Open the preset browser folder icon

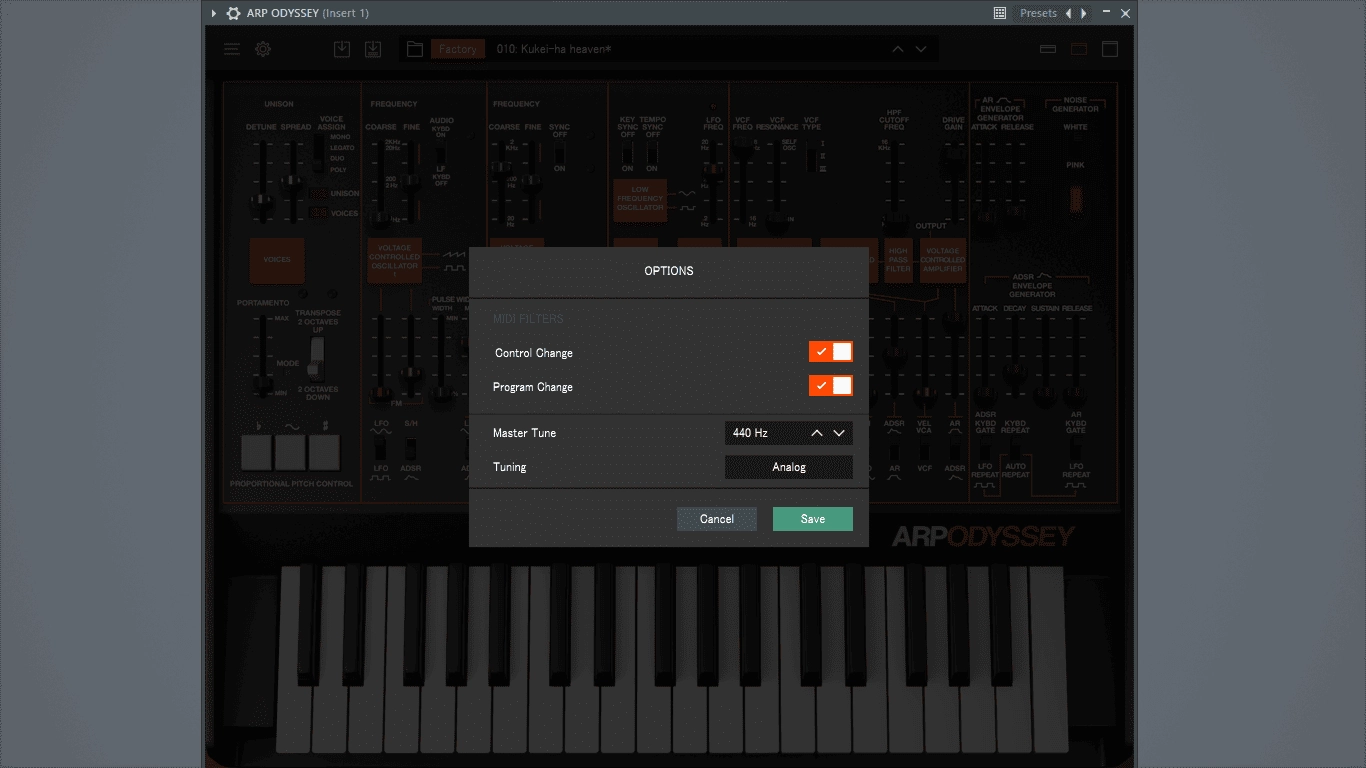pyautogui.click(x=415, y=49)
